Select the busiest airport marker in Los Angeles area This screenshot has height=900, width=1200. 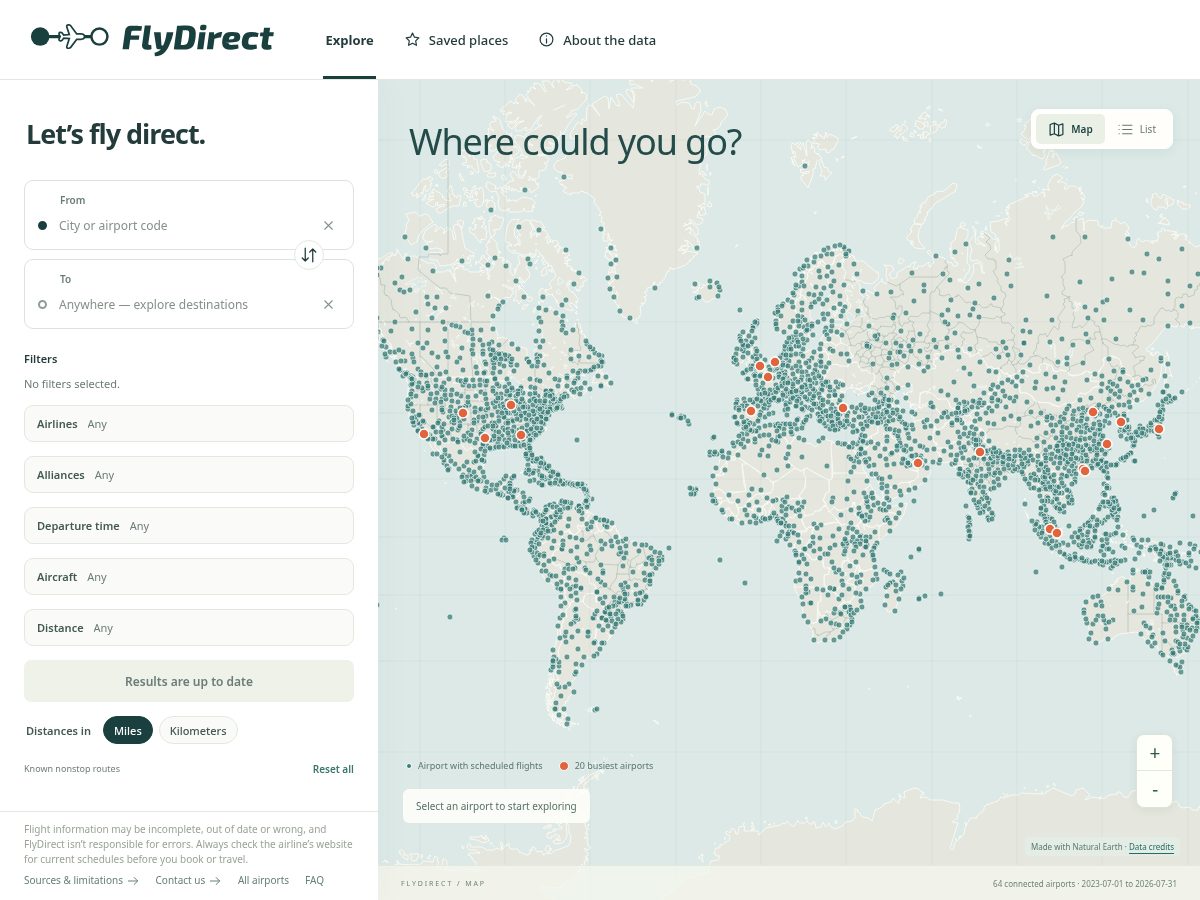tap(424, 434)
